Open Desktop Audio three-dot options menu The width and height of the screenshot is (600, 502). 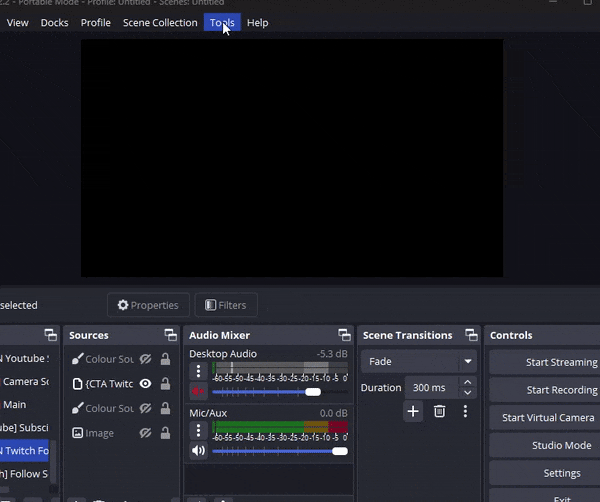pos(198,371)
